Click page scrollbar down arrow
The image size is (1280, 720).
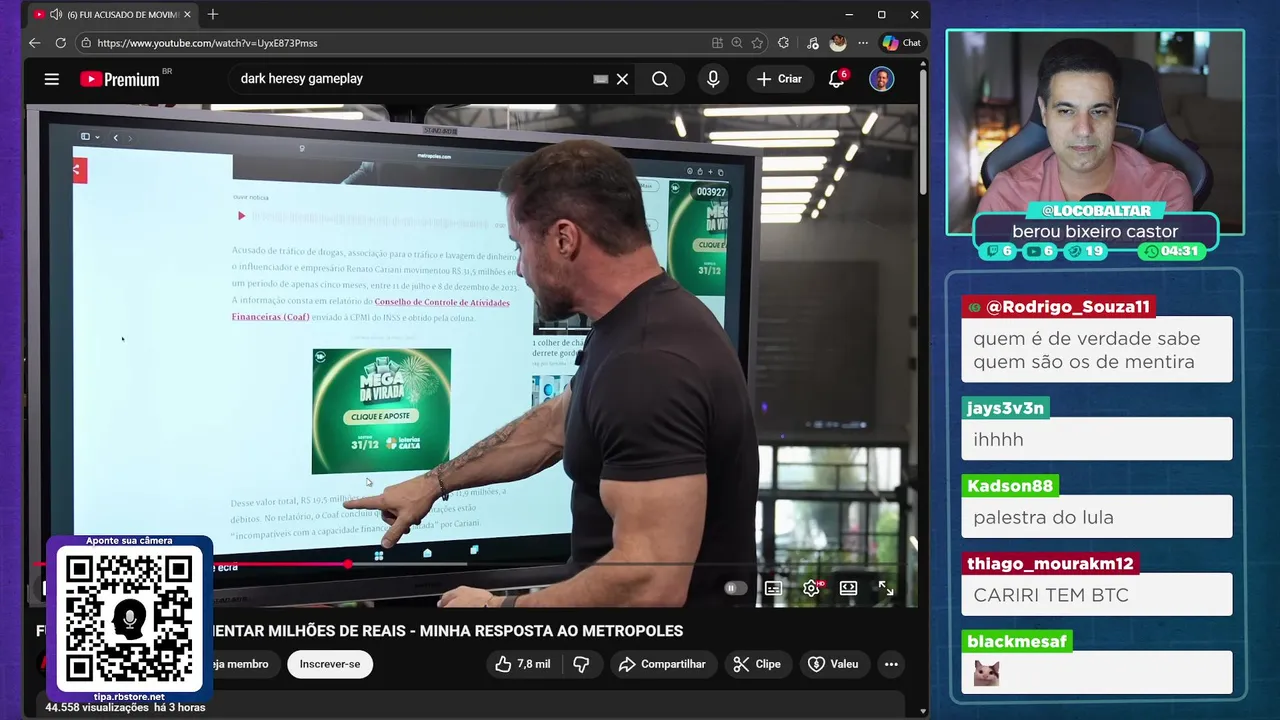923,711
